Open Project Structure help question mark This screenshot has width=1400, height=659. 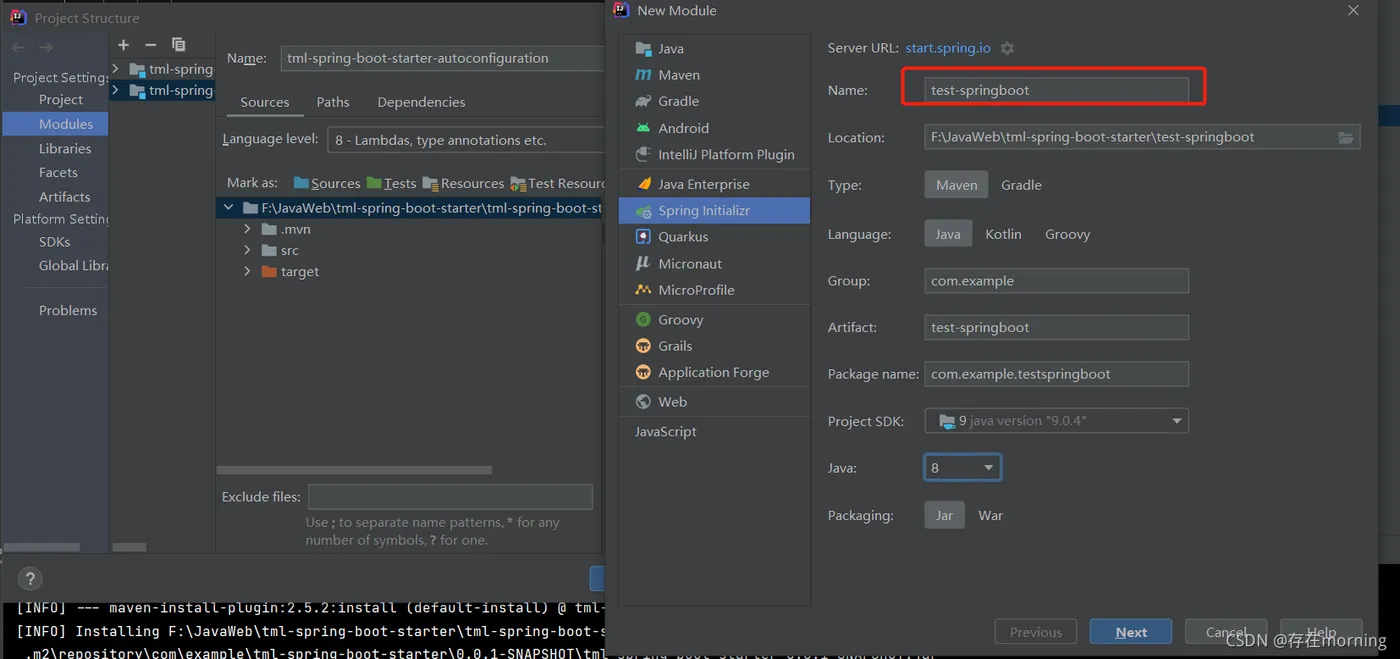click(30, 578)
